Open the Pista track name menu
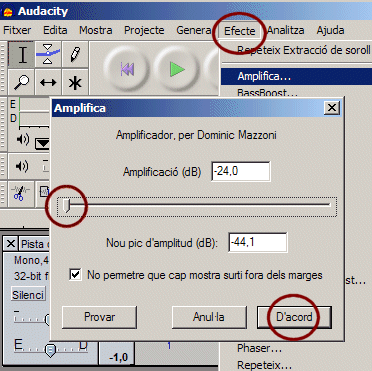The height and width of the screenshot is (371, 372). 33,244
